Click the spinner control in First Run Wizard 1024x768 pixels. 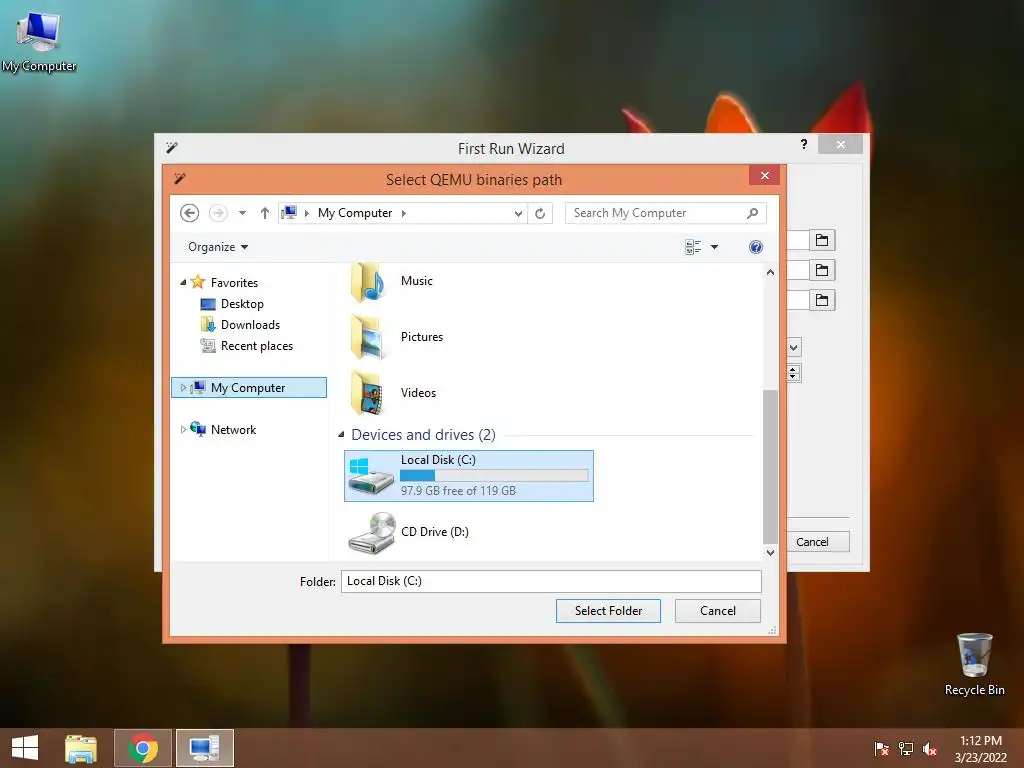[793, 373]
